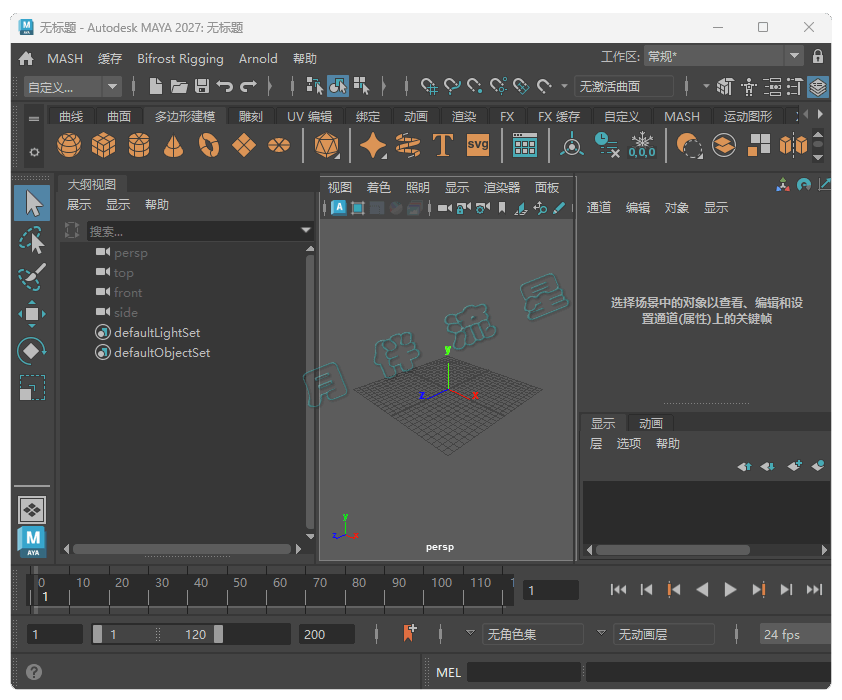Toggle the workspace lock icon
This screenshot has width=842, height=700.
point(818,57)
